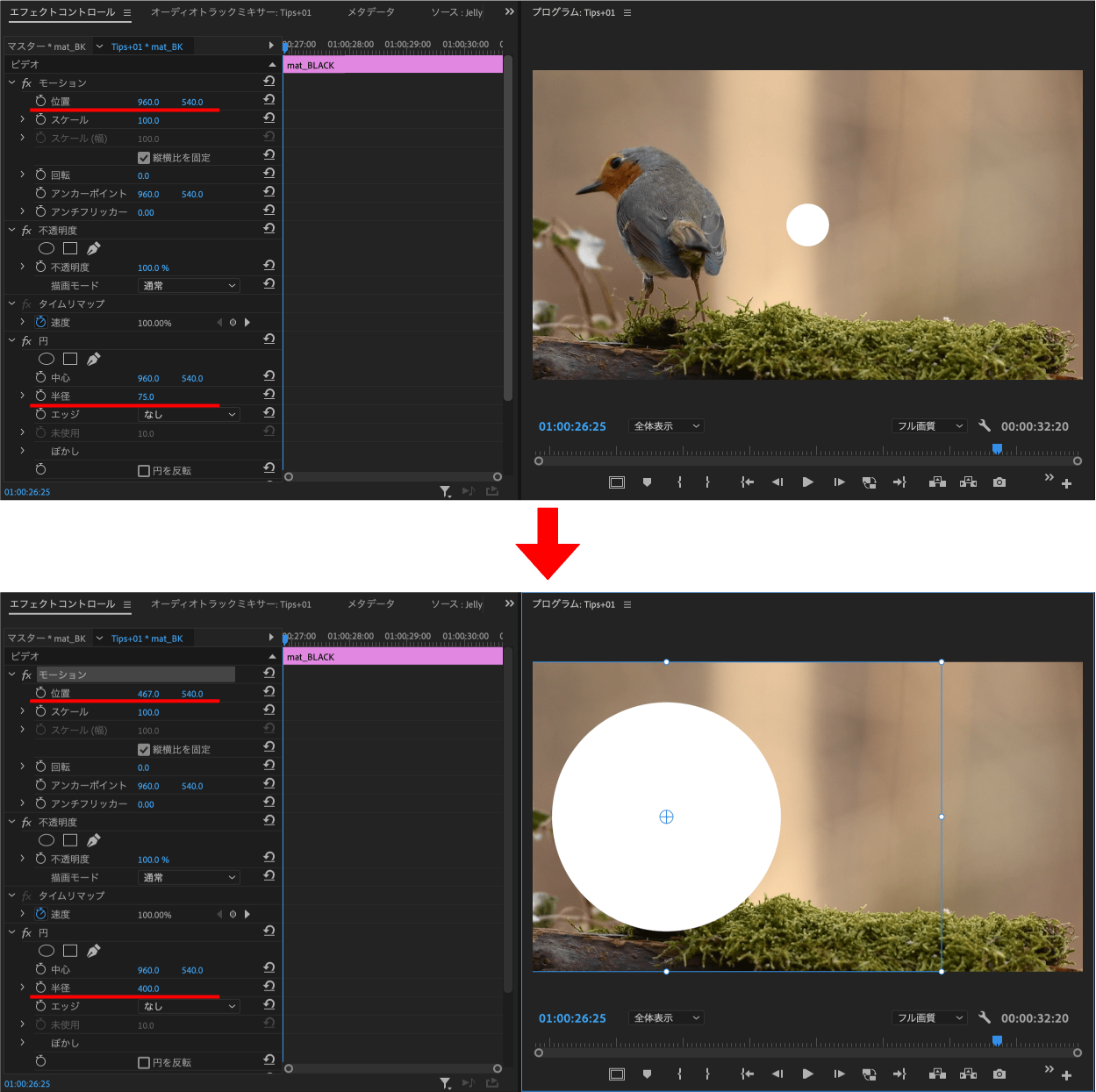Select エフェクトコントロール tab in lower panel
This screenshot has width=1096, height=1092.
62,604
